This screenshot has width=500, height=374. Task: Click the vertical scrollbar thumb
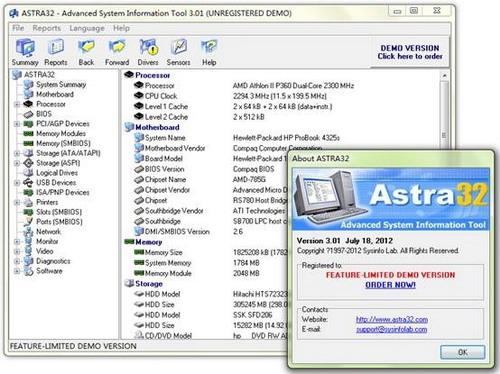(444, 135)
